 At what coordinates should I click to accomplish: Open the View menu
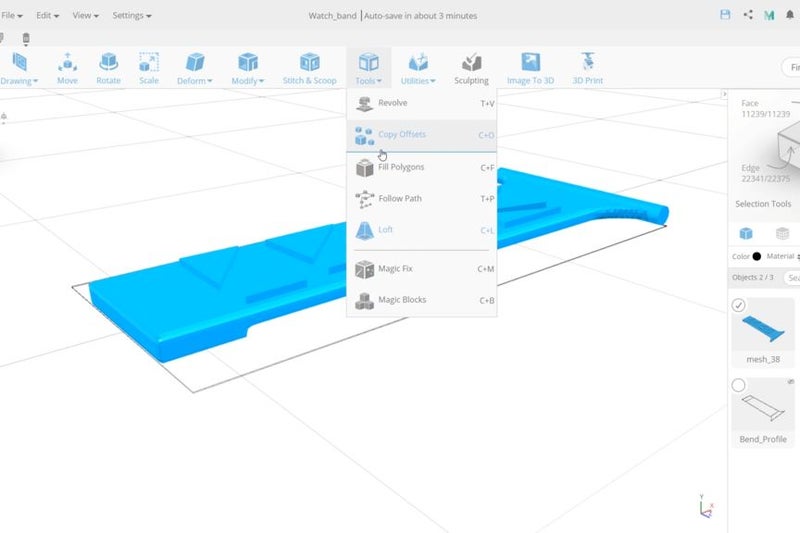[x=85, y=15]
